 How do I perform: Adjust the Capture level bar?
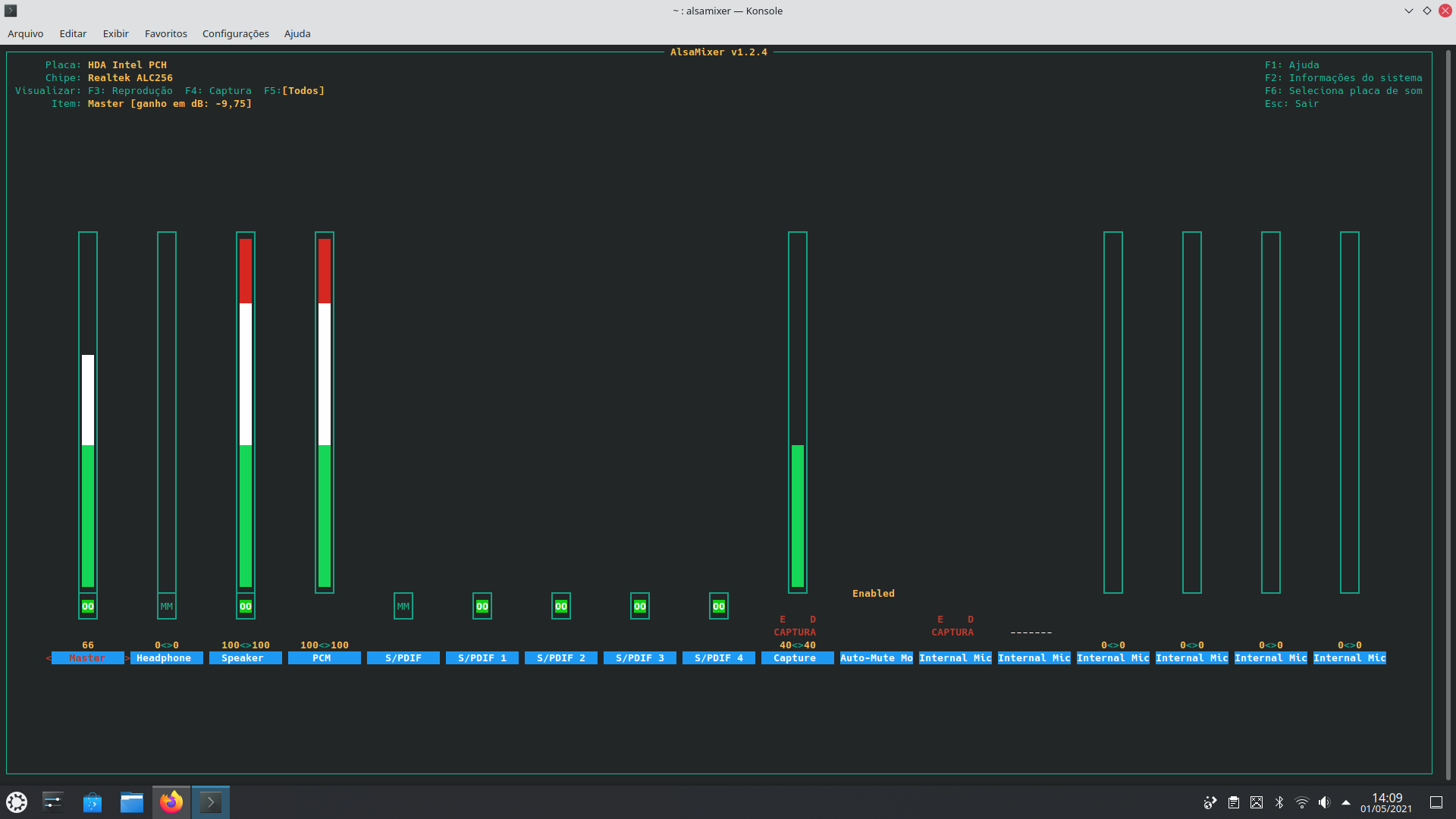coord(798,412)
